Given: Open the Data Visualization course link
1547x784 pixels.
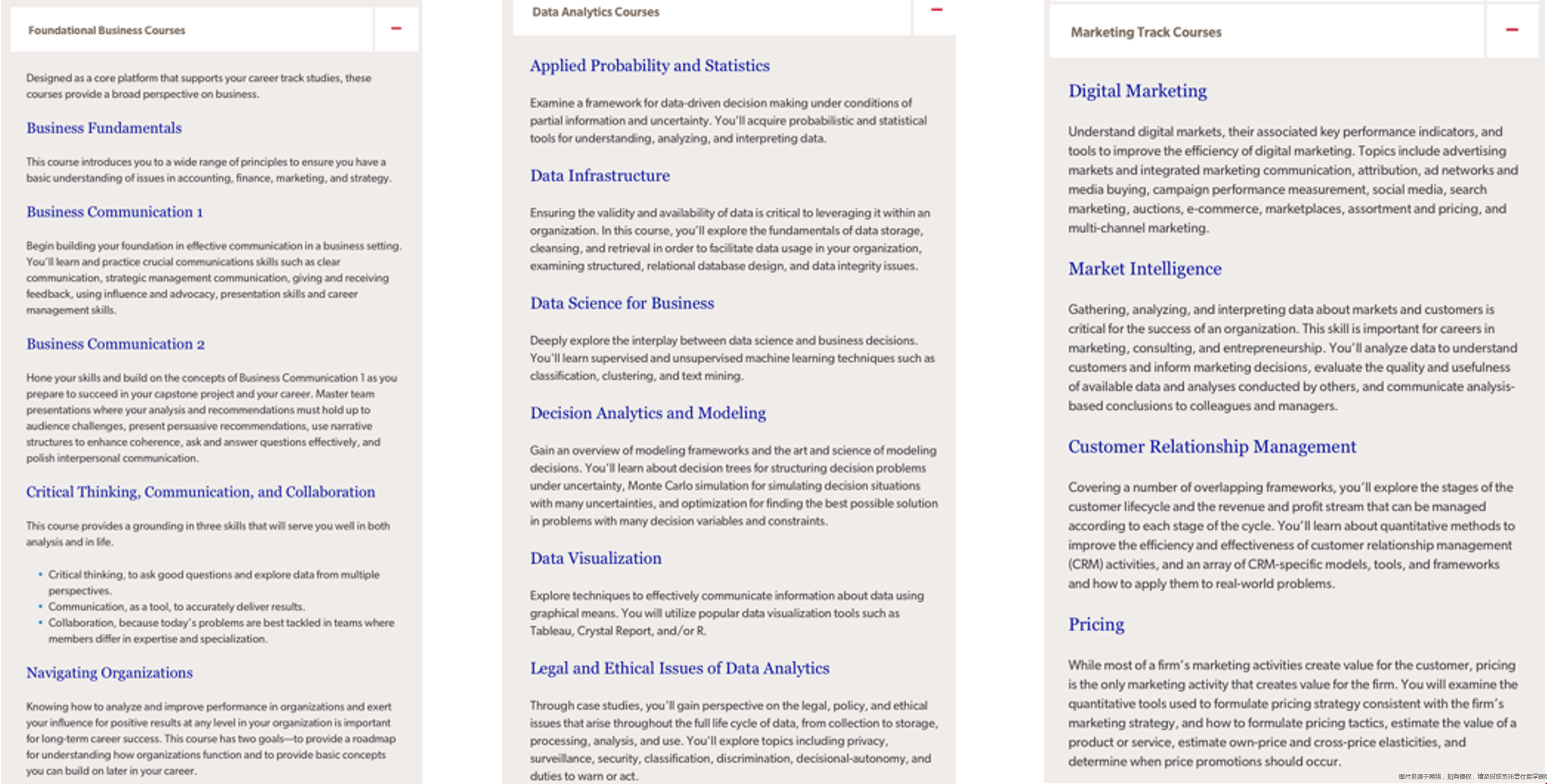Looking at the screenshot, I should (596, 558).
